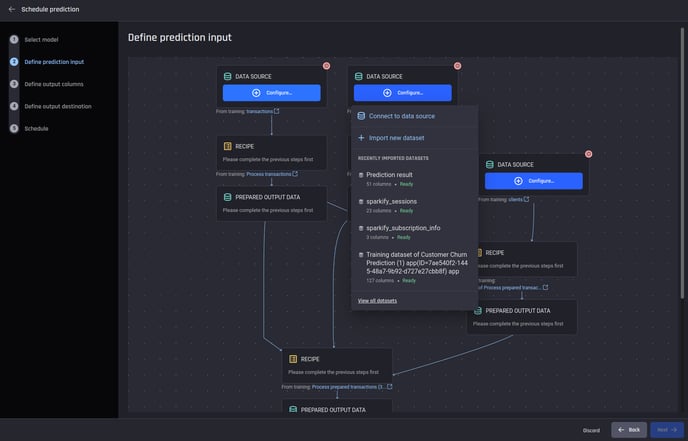Click the recipe icon in the Process transactions node
688x441 pixels.
tap(228, 146)
